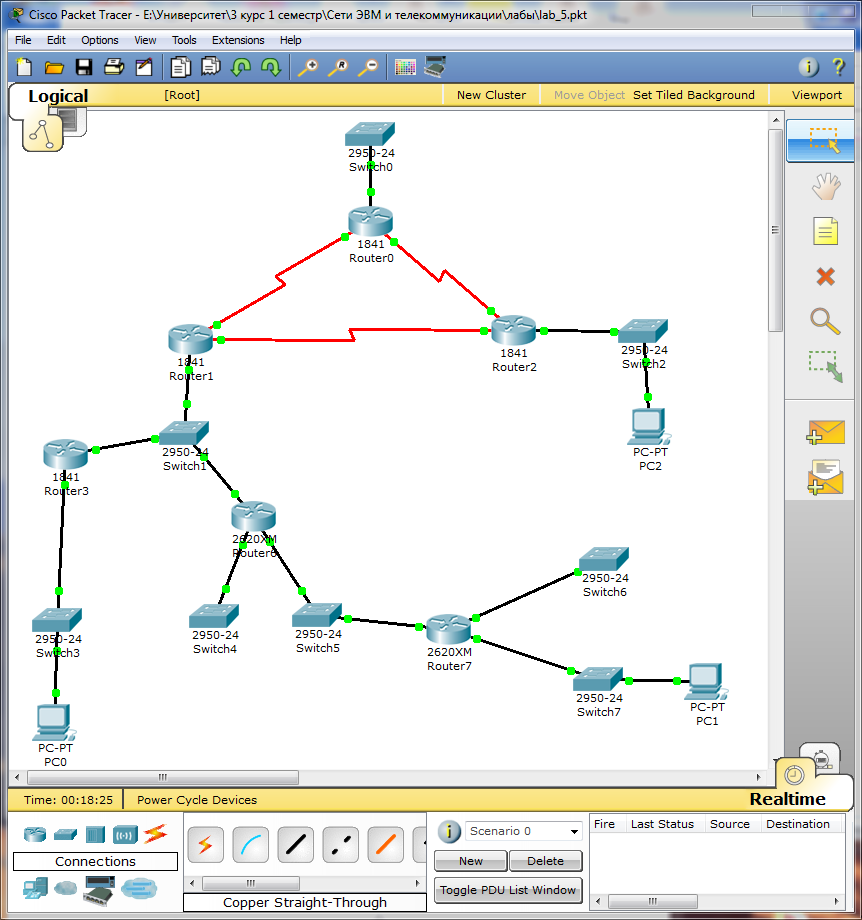Click the Undo green arrow icon

241,67
